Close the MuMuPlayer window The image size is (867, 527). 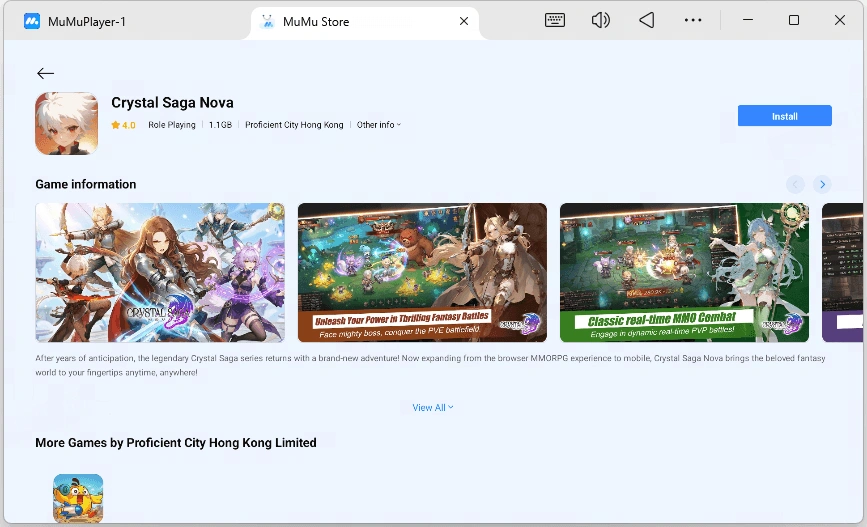pyautogui.click(x=839, y=20)
